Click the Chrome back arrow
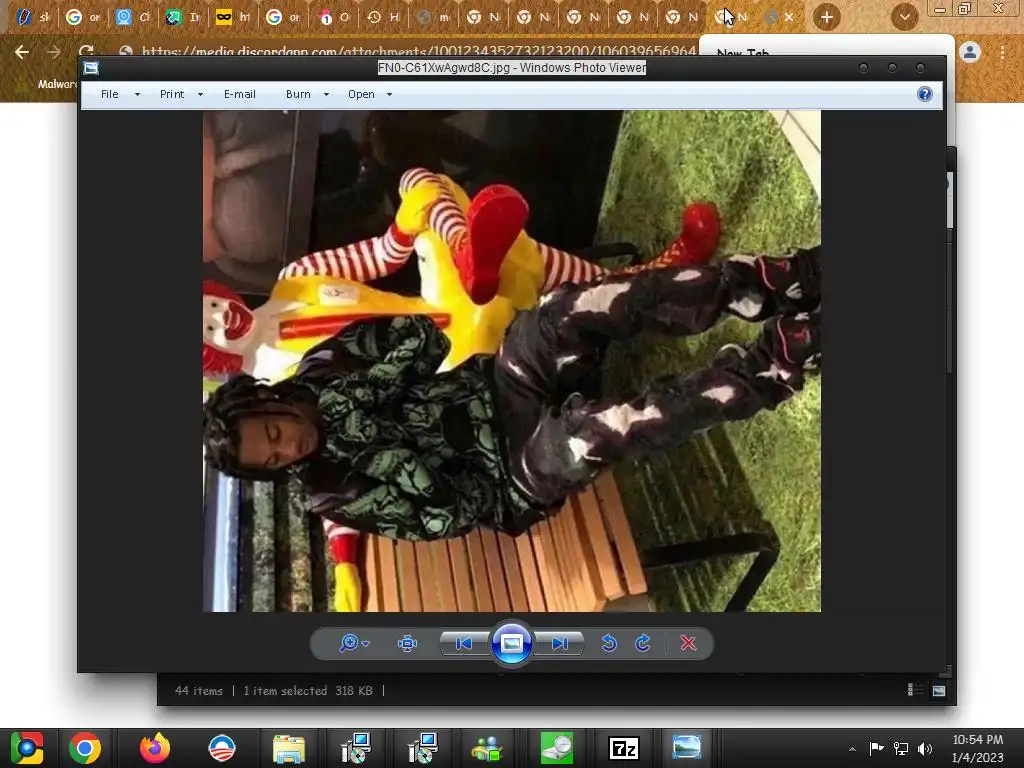The width and height of the screenshot is (1024, 768). point(22,52)
